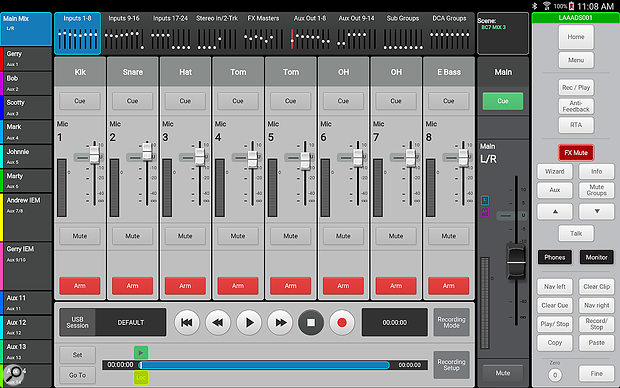Toggle the red FX Mute button

[x=576, y=153]
